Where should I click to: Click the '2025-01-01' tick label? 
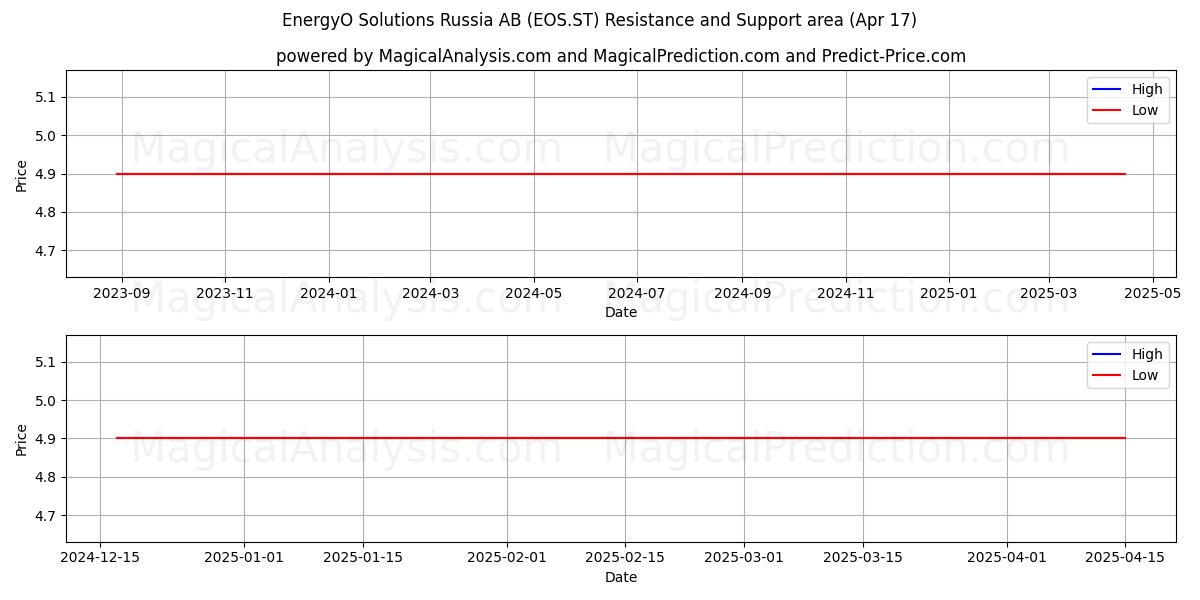244,558
